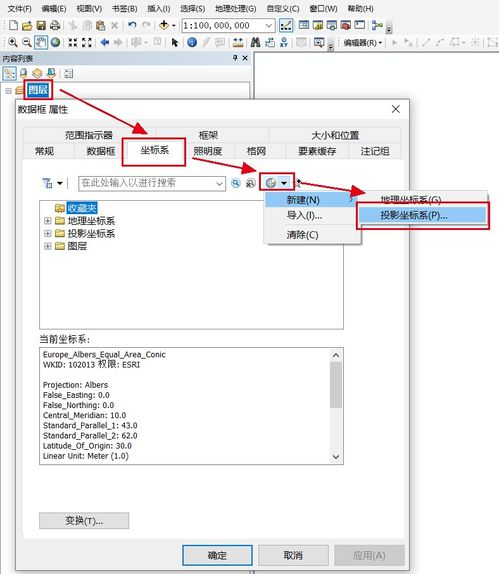The width and height of the screenshot is (499, 574).
Task: Click the current coordinate system scrollbar down arrow
Action: [336, 457]
